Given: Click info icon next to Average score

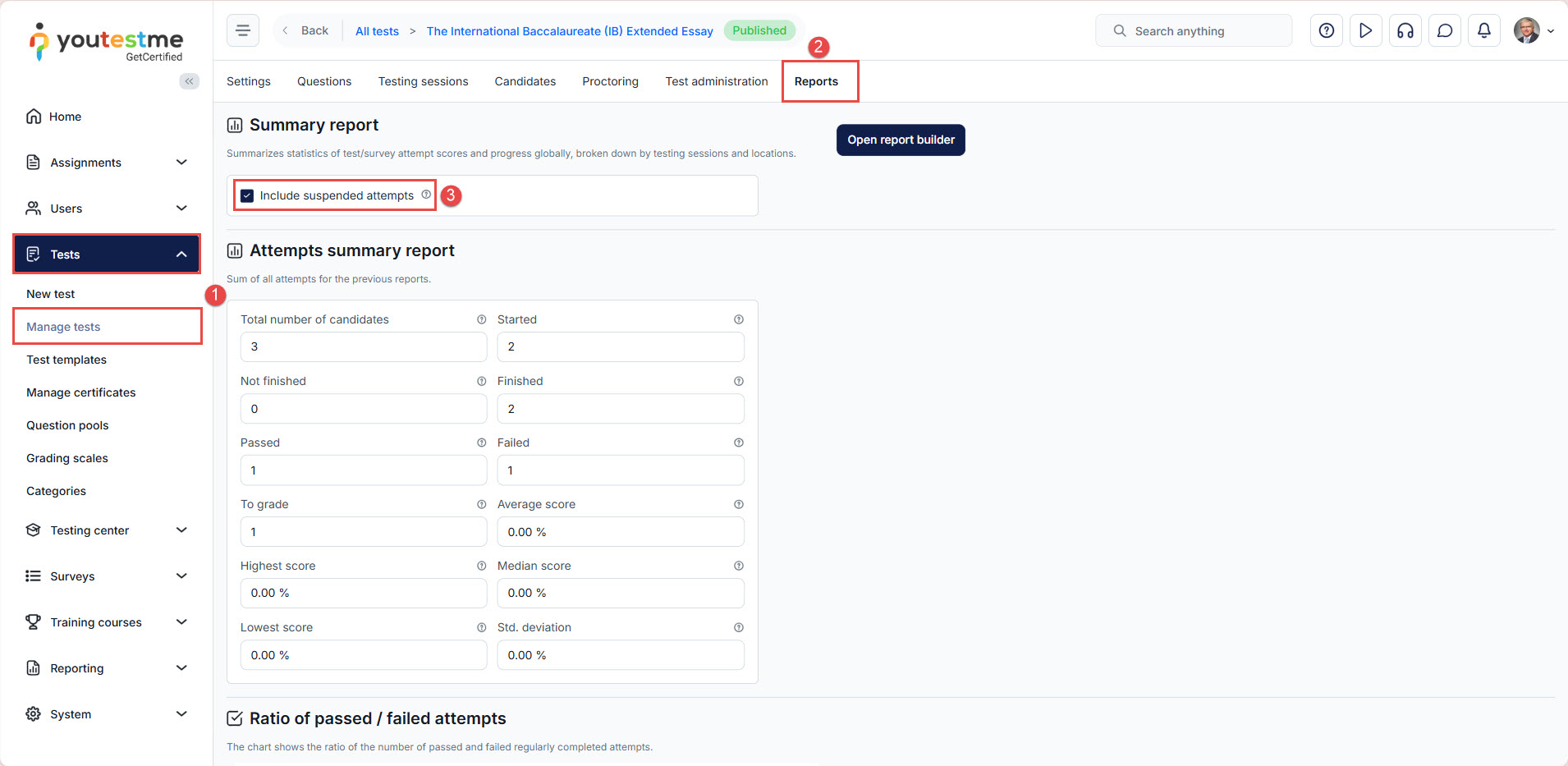Looking at the screenshot, I should [x=738, y=504].
